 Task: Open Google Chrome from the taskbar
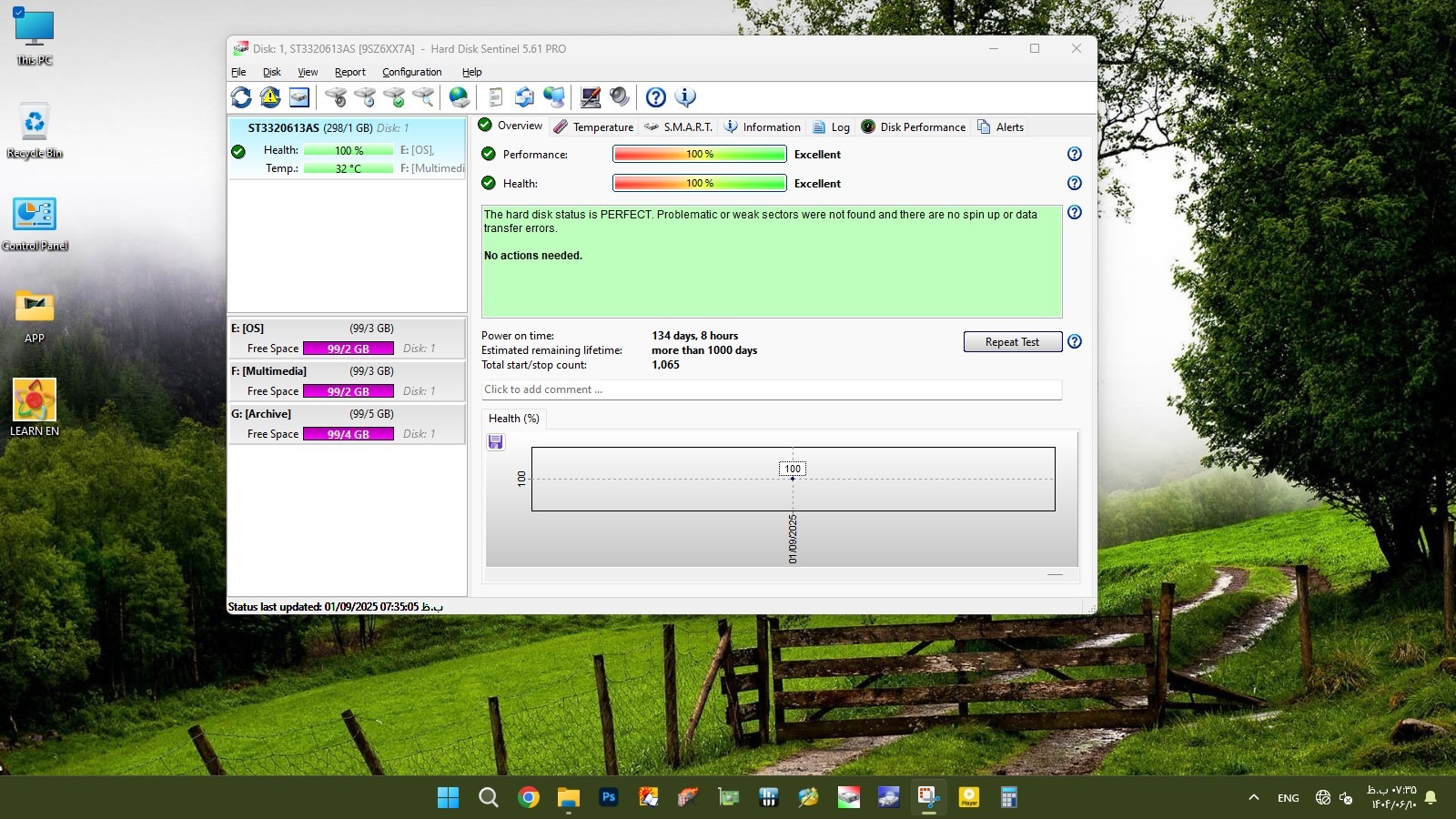click(x=529, y=797)
